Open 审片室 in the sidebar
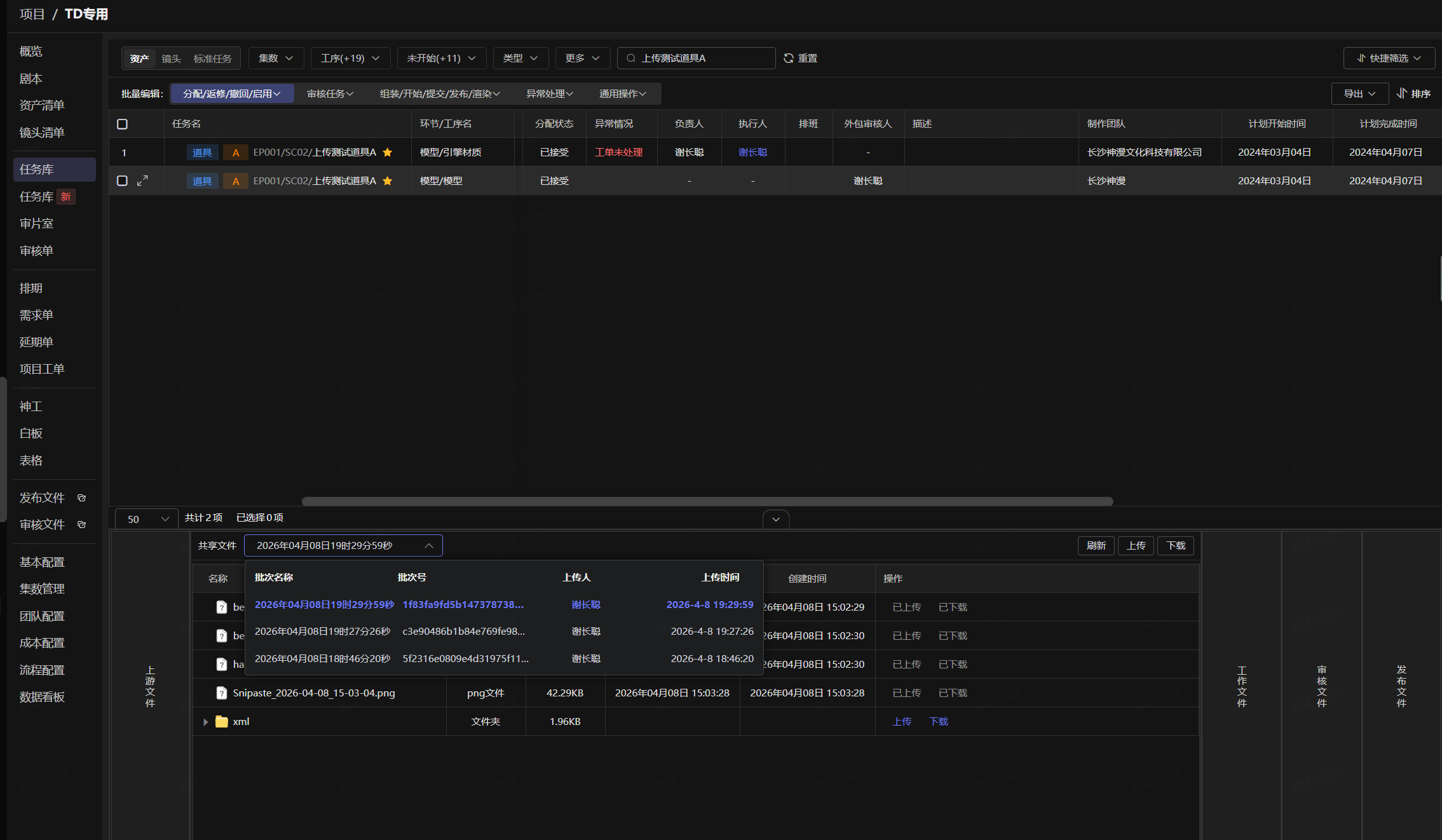 [x=36, y=224]
